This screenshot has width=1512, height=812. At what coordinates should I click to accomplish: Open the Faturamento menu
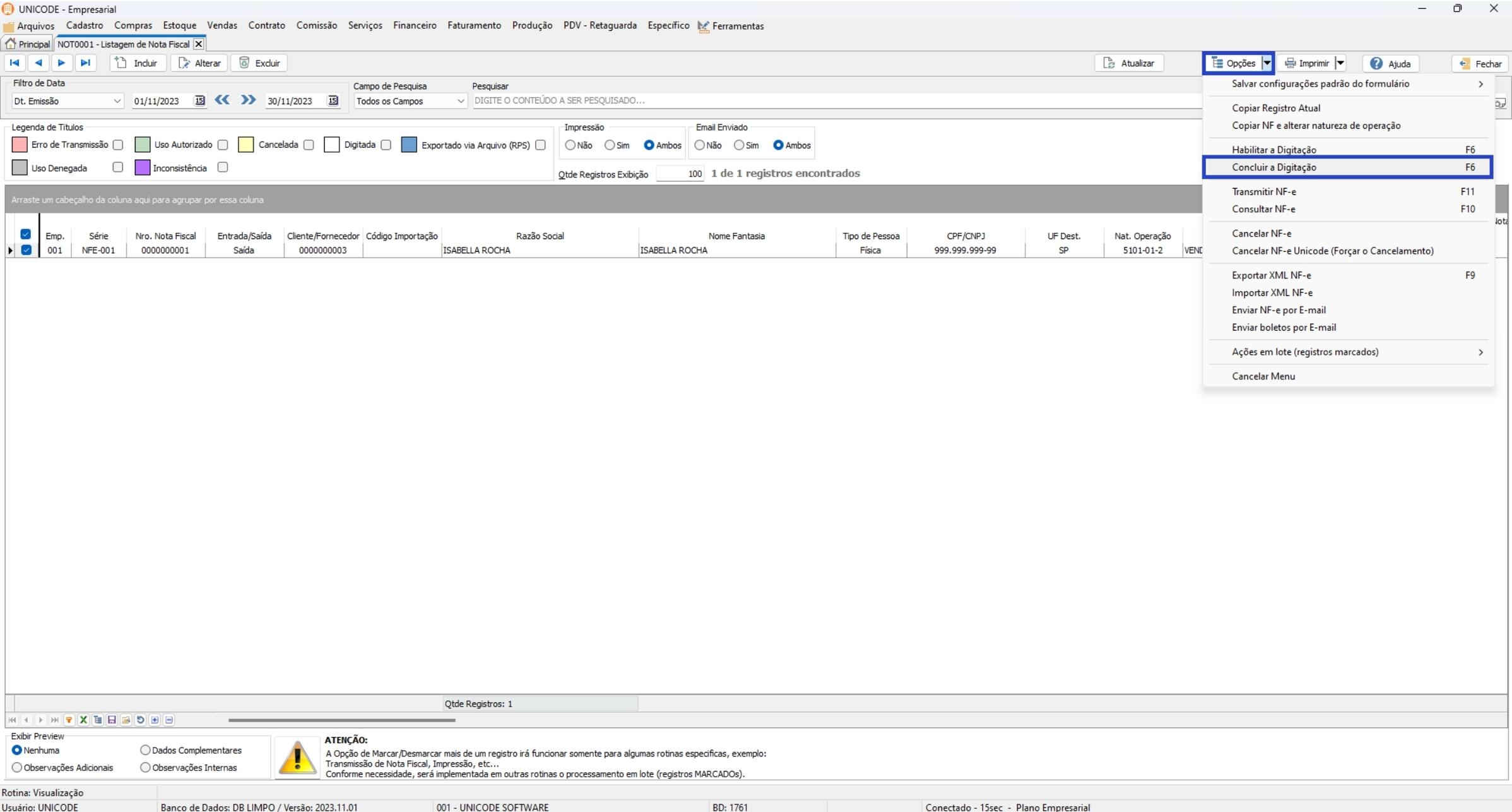[474, 26]
